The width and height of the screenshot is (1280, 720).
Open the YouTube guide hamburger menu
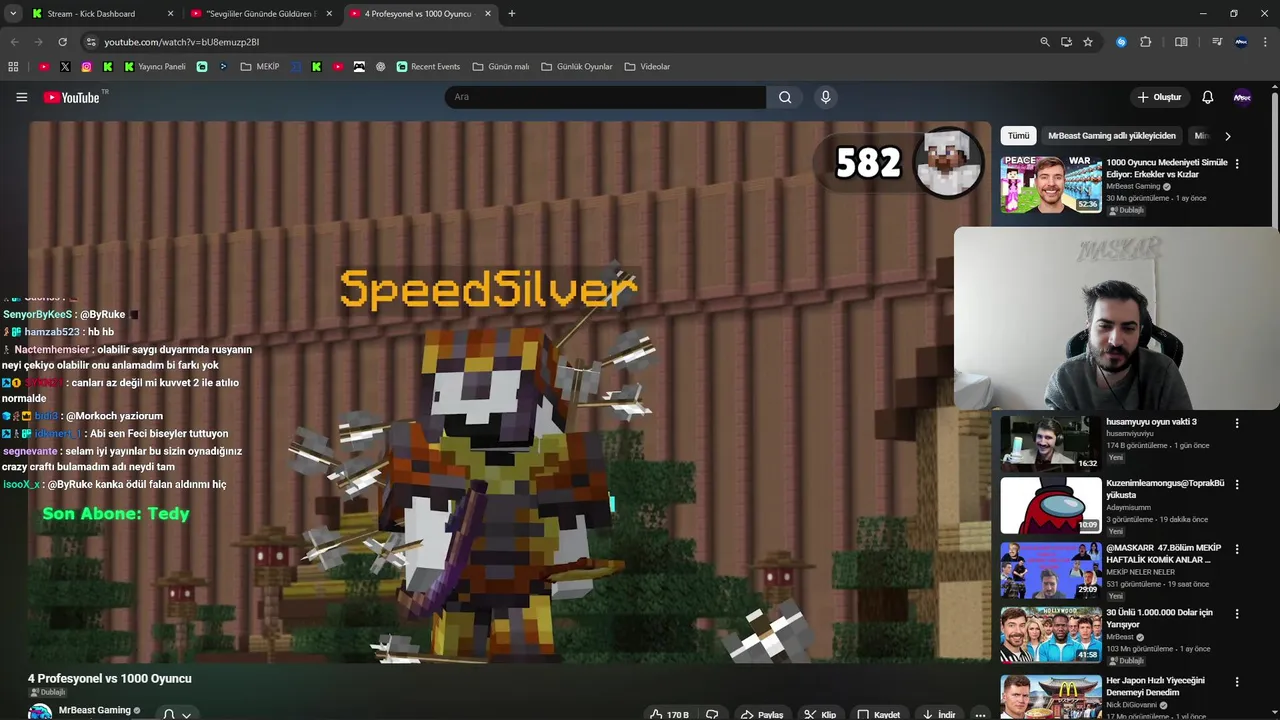click(x=21, y=97)
